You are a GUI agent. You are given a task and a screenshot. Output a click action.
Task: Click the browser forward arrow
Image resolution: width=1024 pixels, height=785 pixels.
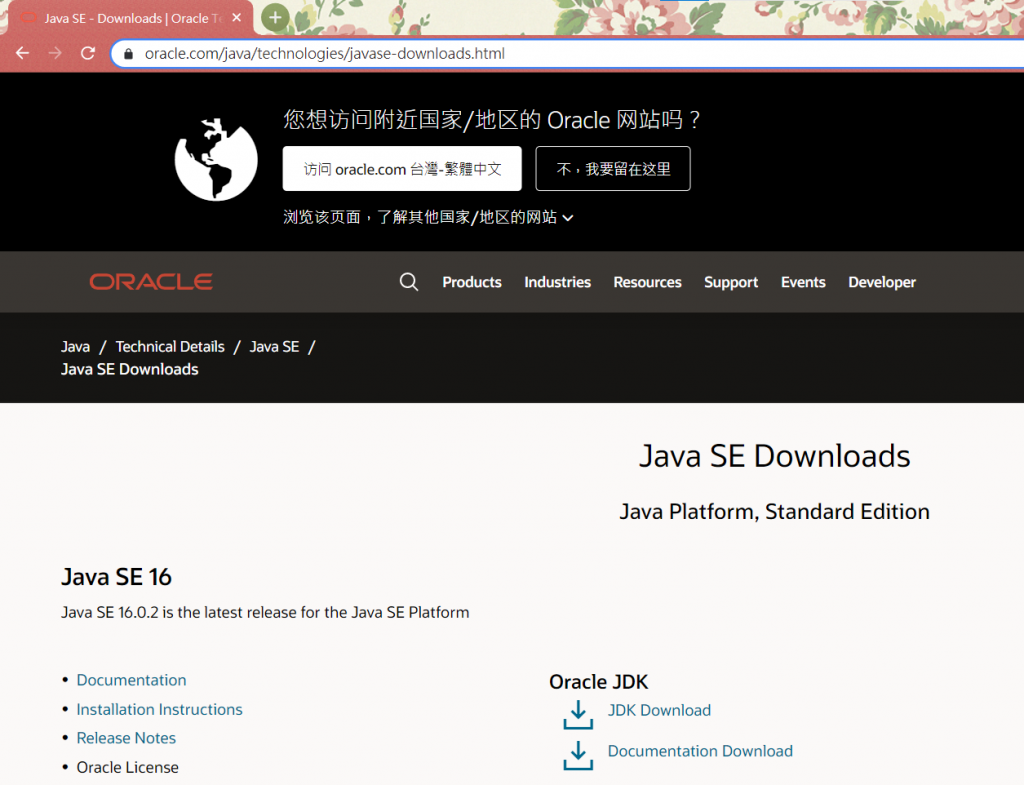click(x=56, y=54)
